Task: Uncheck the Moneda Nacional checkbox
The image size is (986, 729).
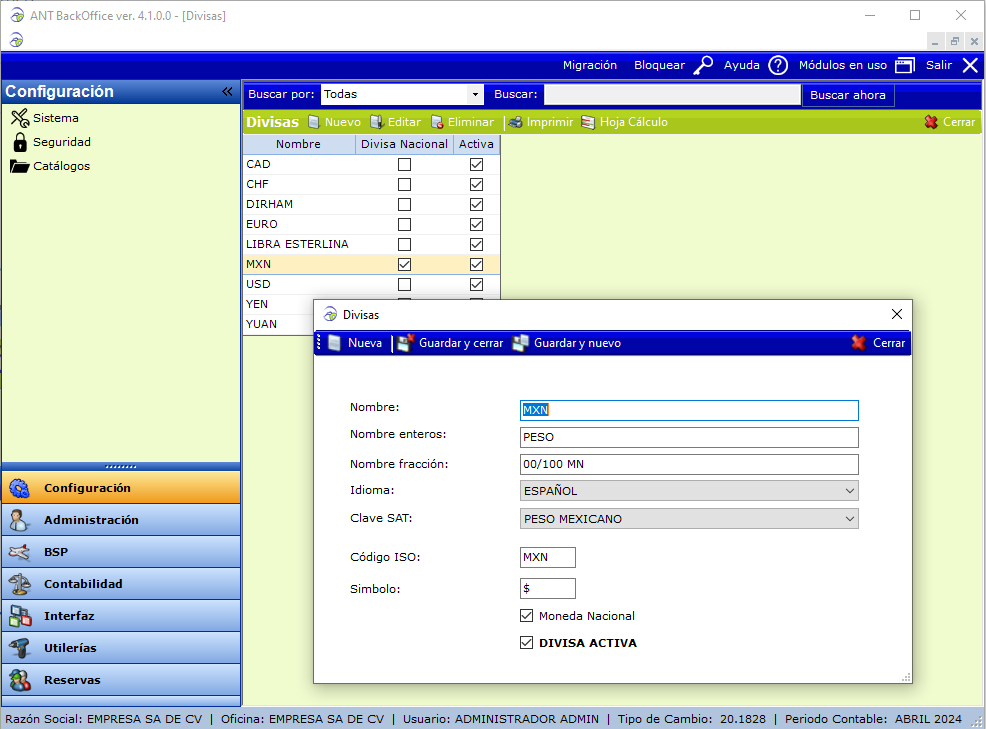Action: (527, 616)
